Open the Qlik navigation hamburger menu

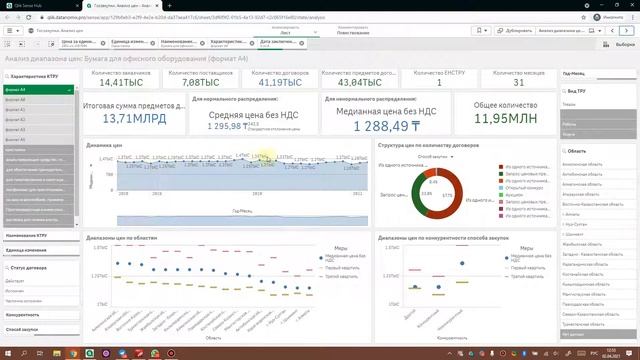tap(13, 31)
